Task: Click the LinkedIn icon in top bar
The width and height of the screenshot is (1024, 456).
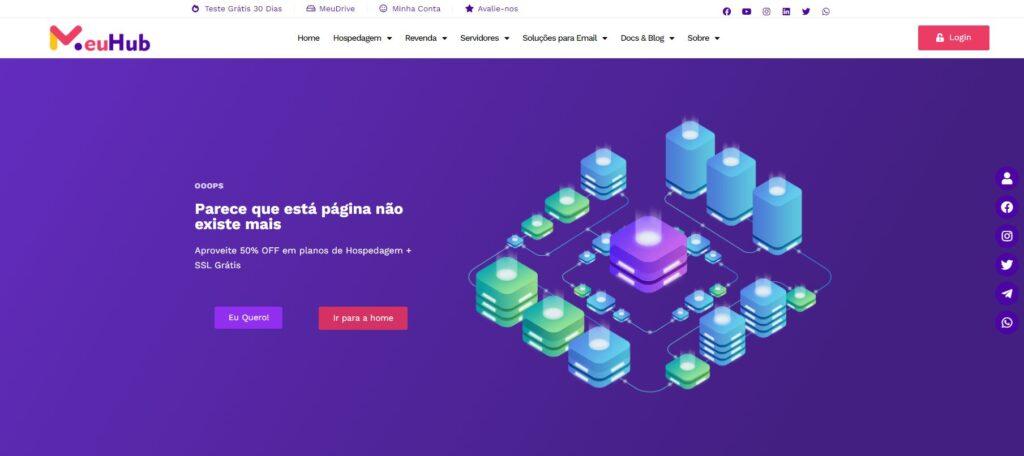Action: [x=786, y=11]
